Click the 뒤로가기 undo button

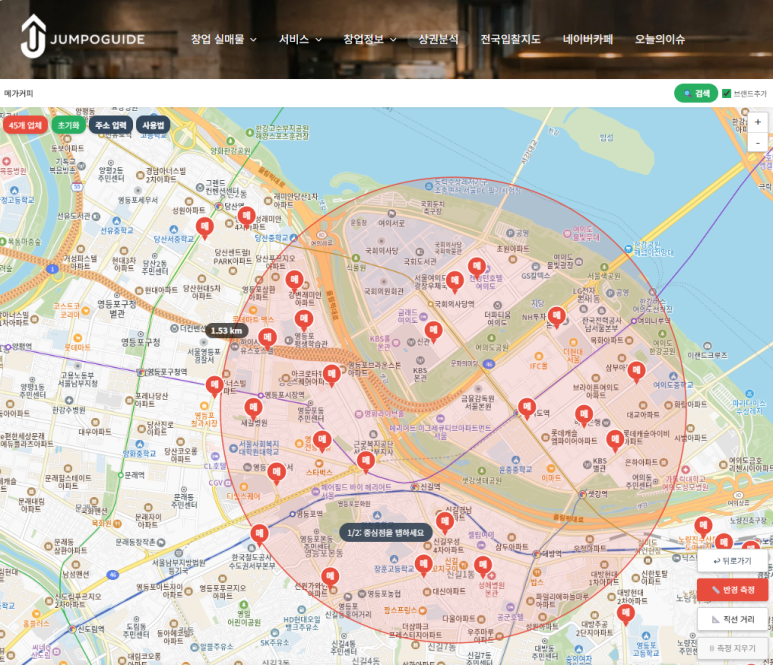click(732, 561)
